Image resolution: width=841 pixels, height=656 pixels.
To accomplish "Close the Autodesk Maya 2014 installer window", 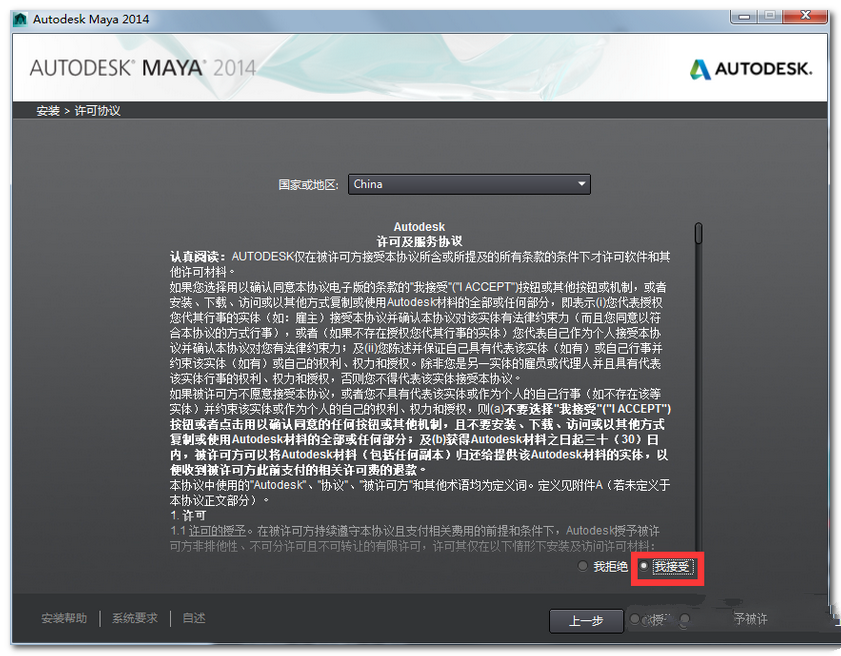I will tap(805, 16).
